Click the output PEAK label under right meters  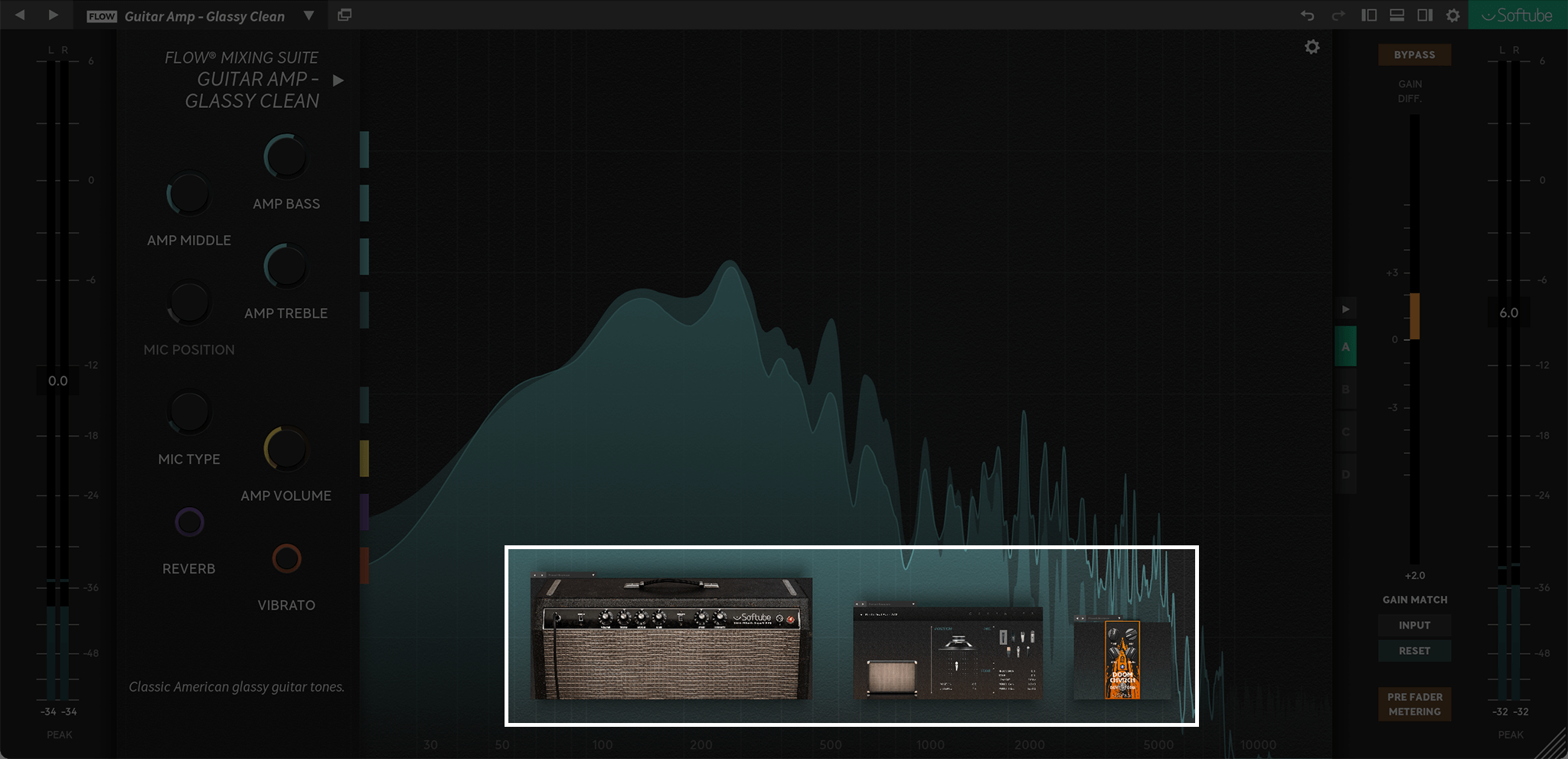1511,735
